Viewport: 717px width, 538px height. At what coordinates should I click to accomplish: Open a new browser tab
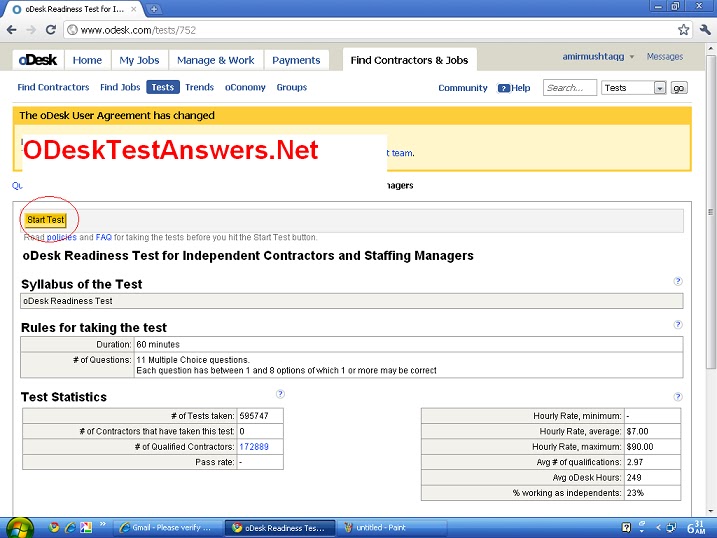tap(154, 9)
